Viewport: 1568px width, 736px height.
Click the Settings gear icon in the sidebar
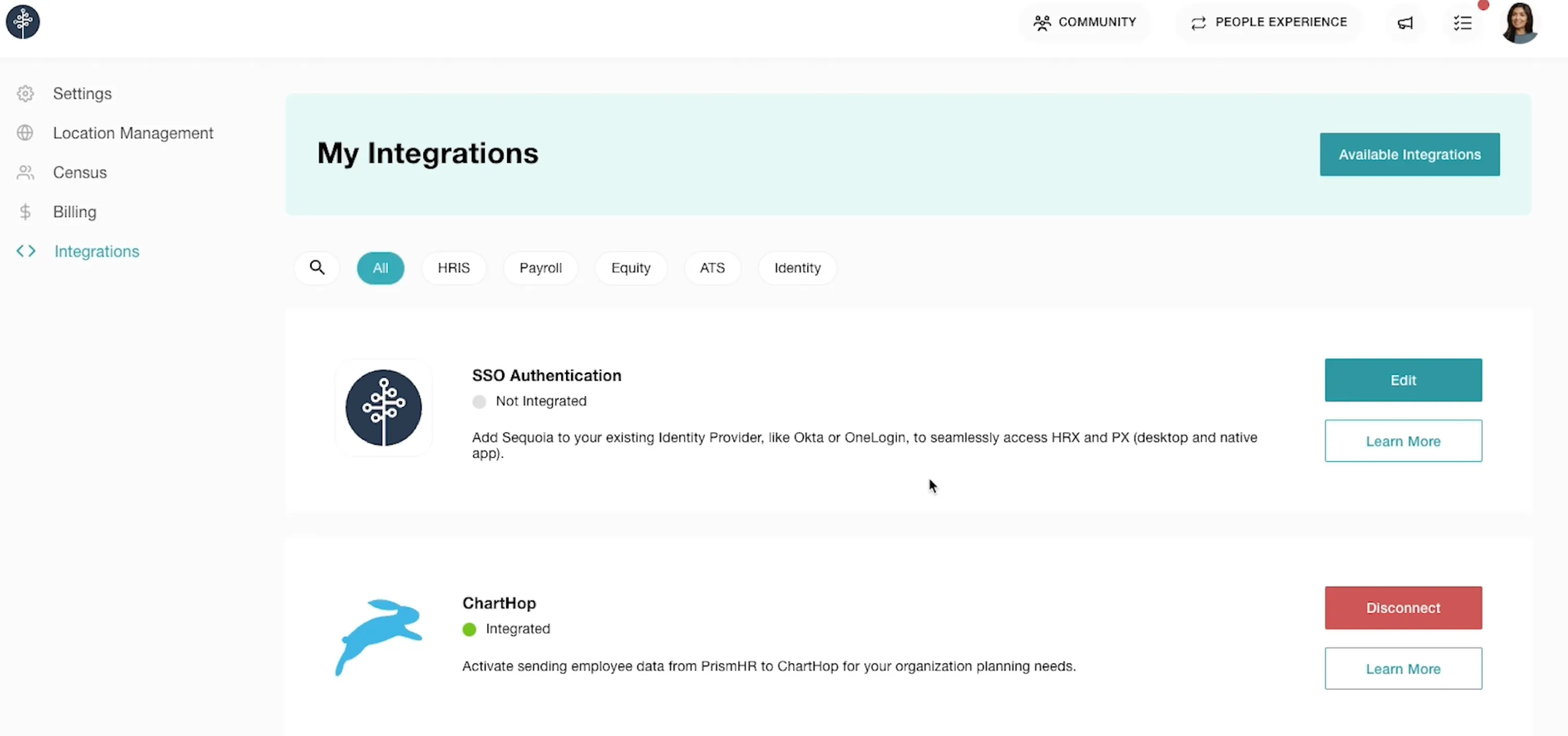[25, 94]
